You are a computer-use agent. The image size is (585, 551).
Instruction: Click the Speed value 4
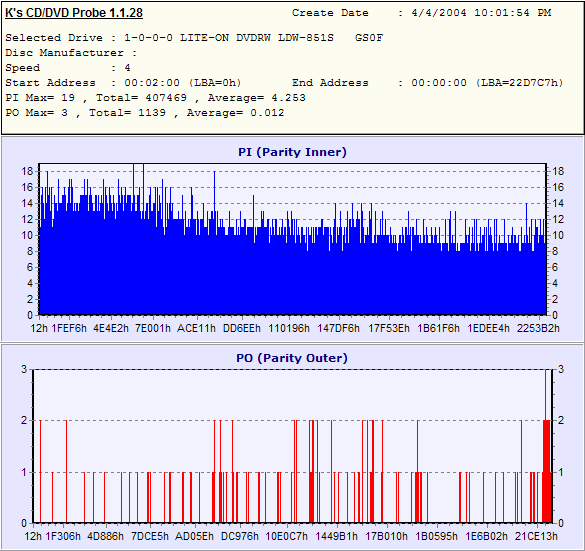click(128, 68)
